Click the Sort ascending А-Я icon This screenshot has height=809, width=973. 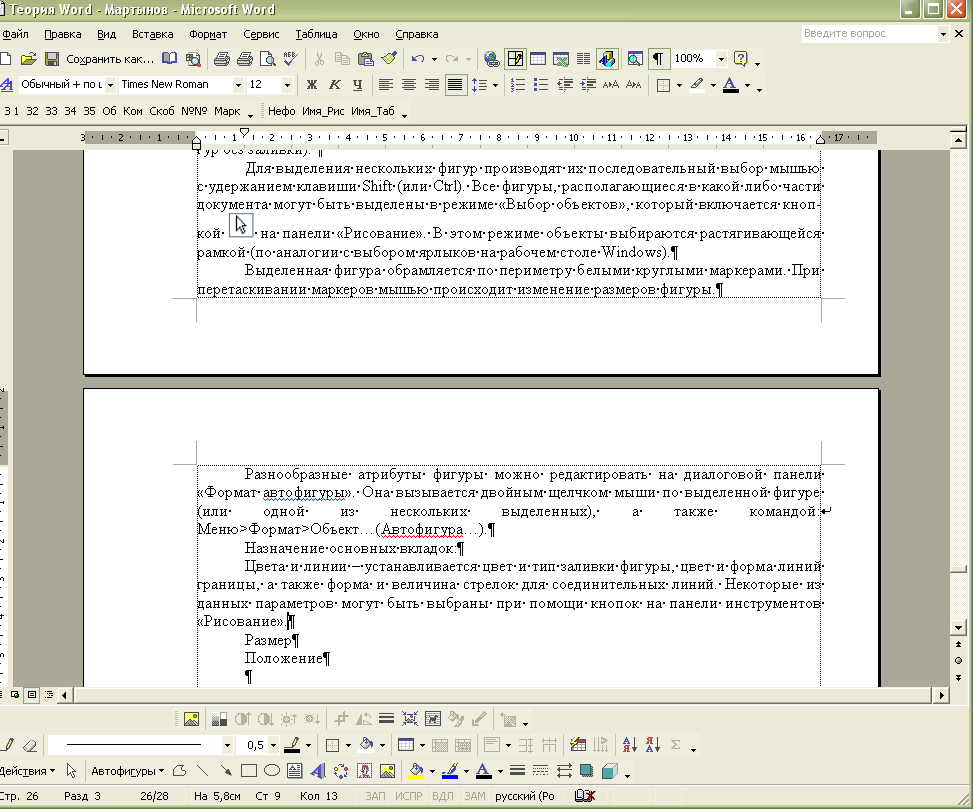(629, 744)
